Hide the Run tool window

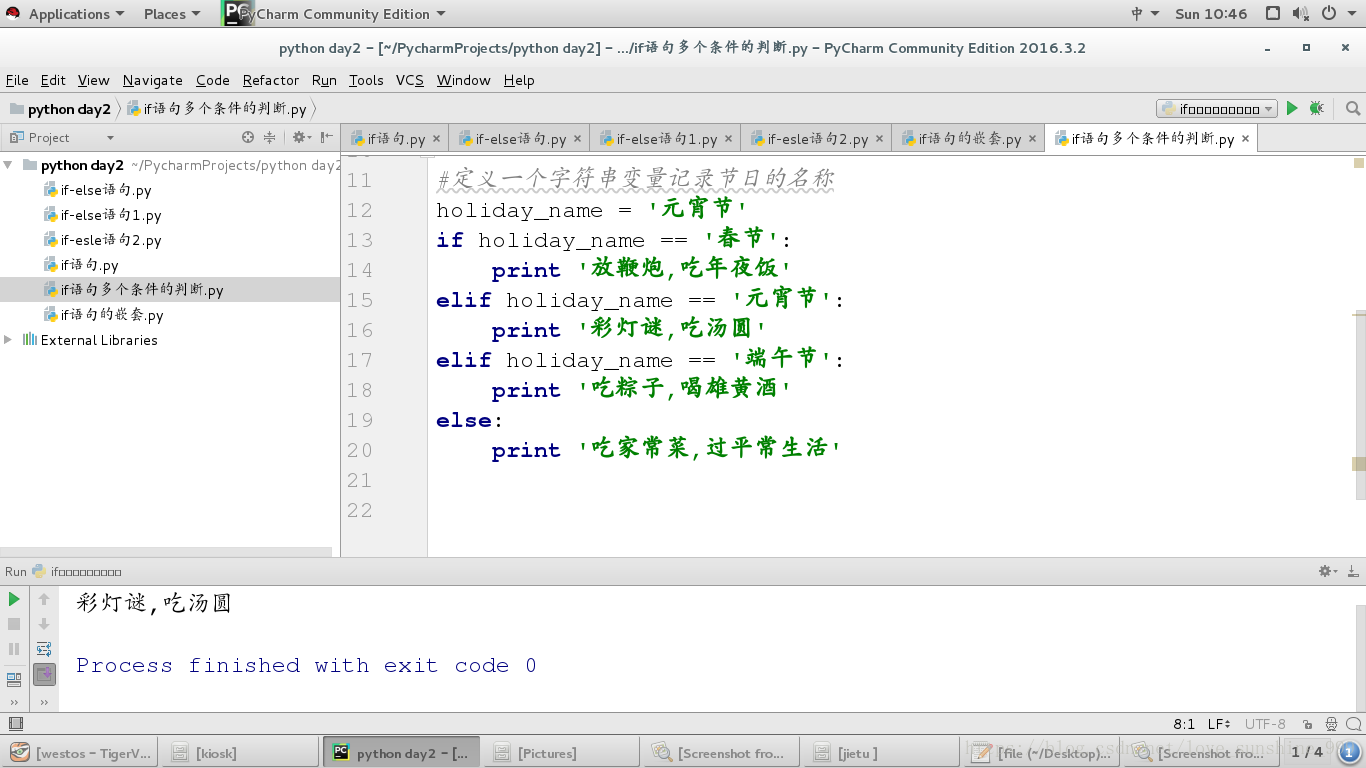coord(1352,571)
